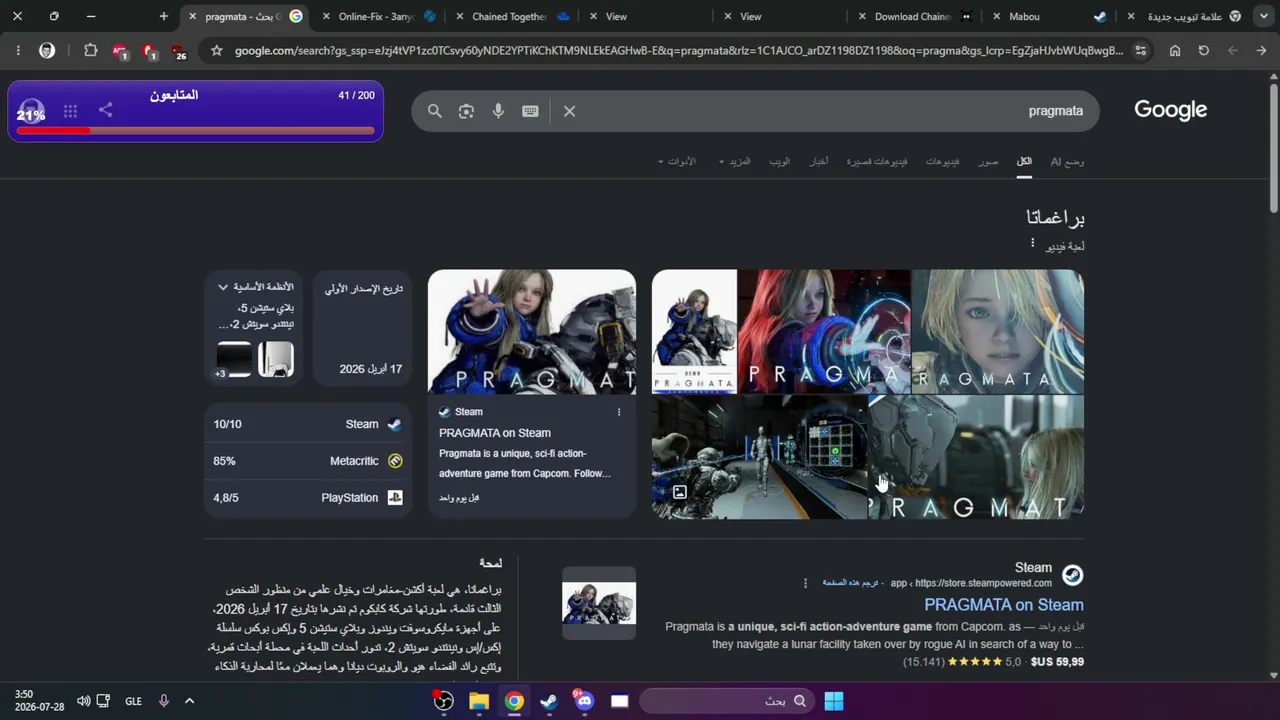Open File Explorer from the taskbar
Image resolution: width=1280 pixels, height=720 pixels.
[479, 701]
